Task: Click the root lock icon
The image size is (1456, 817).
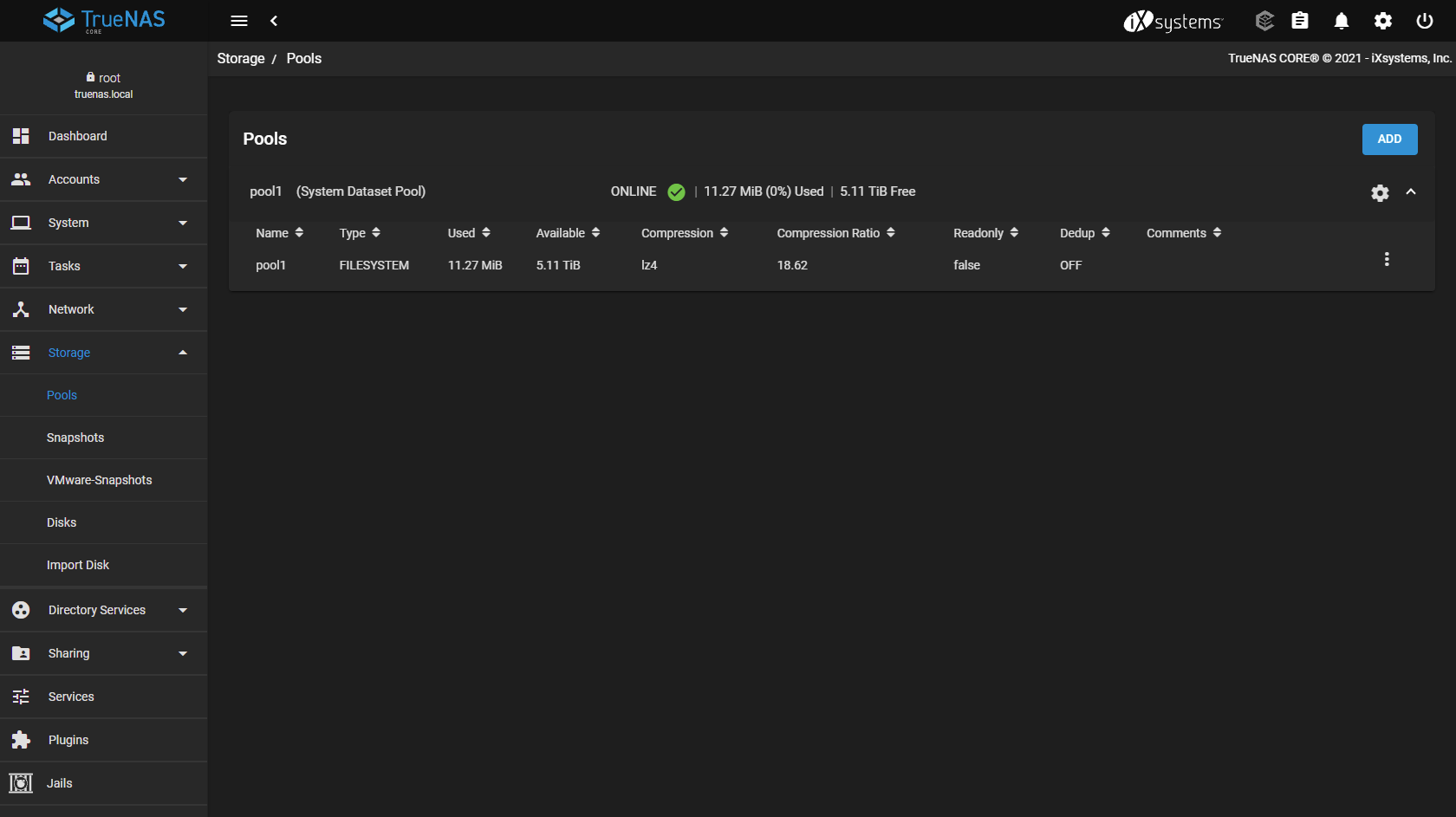Action: click(x=90, y=77)
